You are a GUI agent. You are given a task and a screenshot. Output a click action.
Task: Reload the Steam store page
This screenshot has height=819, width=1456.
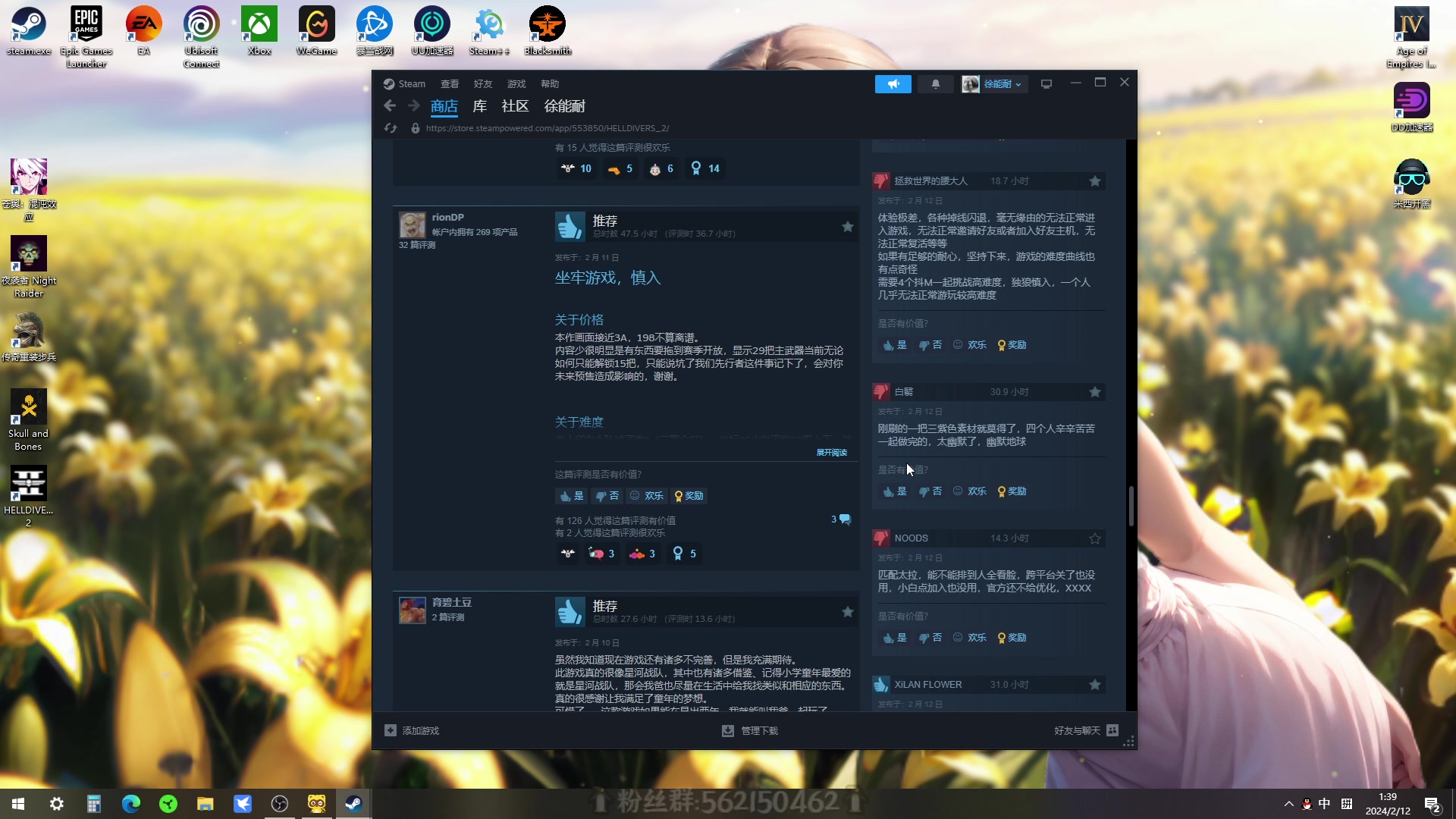pos(391,128)
